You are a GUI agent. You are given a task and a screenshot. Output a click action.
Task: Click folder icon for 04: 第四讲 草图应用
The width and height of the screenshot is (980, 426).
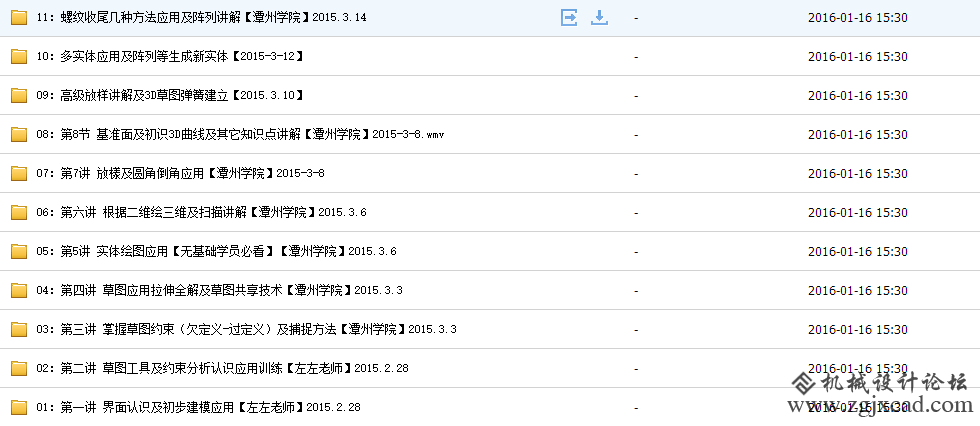coord(19,290)
